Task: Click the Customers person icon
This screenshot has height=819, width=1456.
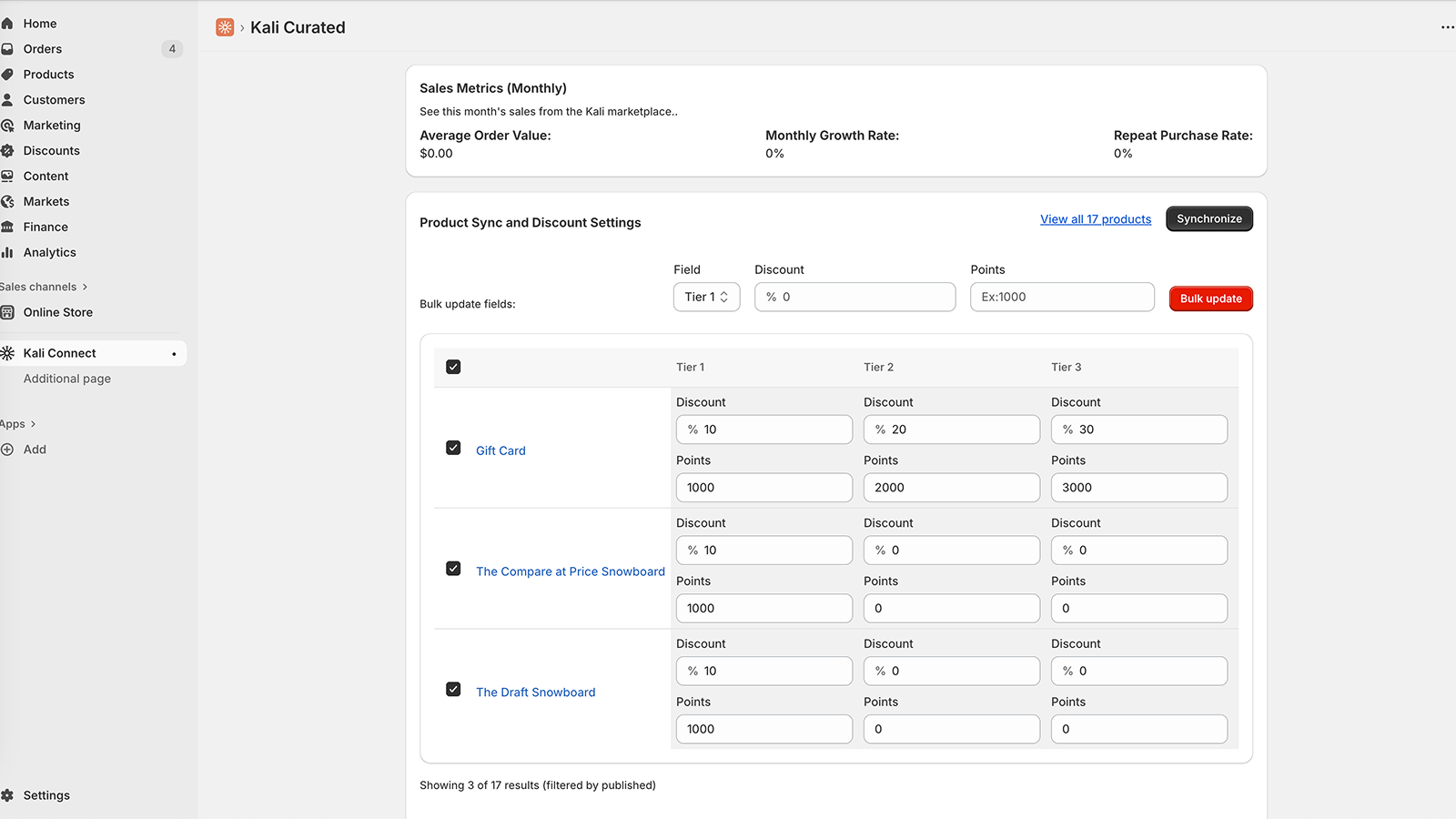Action: coord(7,100)
